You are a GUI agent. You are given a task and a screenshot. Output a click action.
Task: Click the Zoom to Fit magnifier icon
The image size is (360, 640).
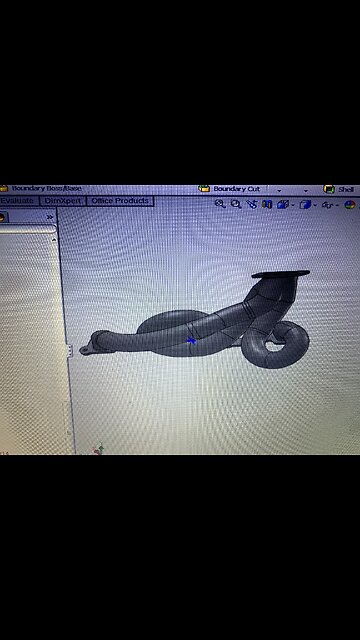click(220, 204)
